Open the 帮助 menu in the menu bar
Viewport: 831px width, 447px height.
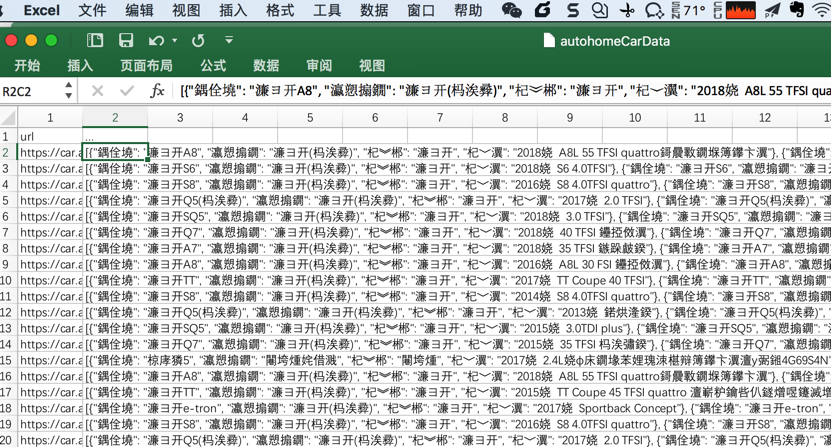coord(468,10)
